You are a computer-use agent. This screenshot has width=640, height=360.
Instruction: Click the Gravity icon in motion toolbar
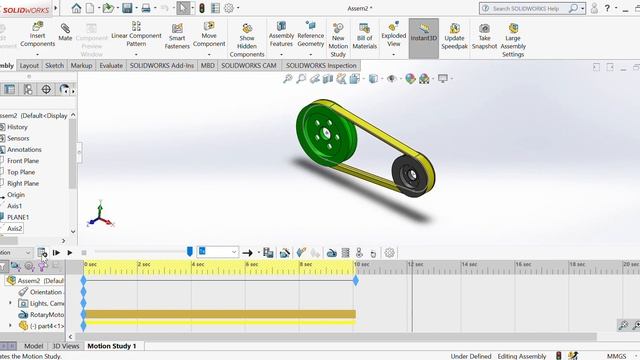tap(373, 253)
